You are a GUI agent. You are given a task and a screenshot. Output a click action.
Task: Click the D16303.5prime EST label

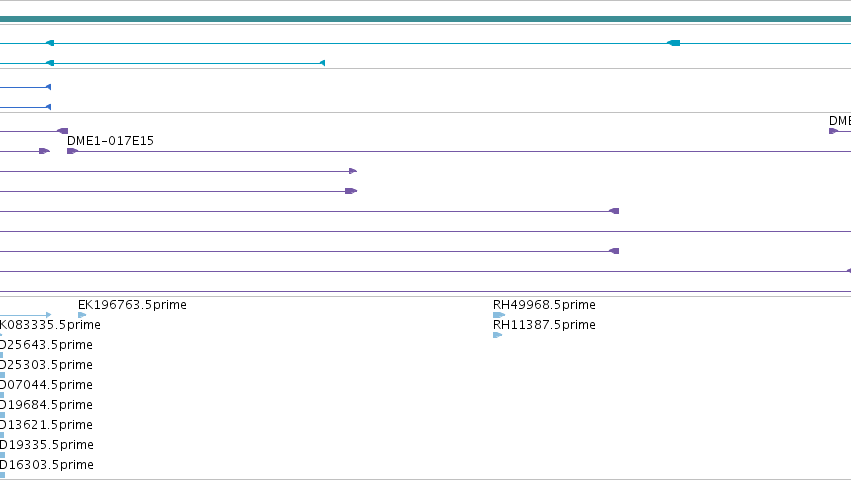[x=47, y=465]
